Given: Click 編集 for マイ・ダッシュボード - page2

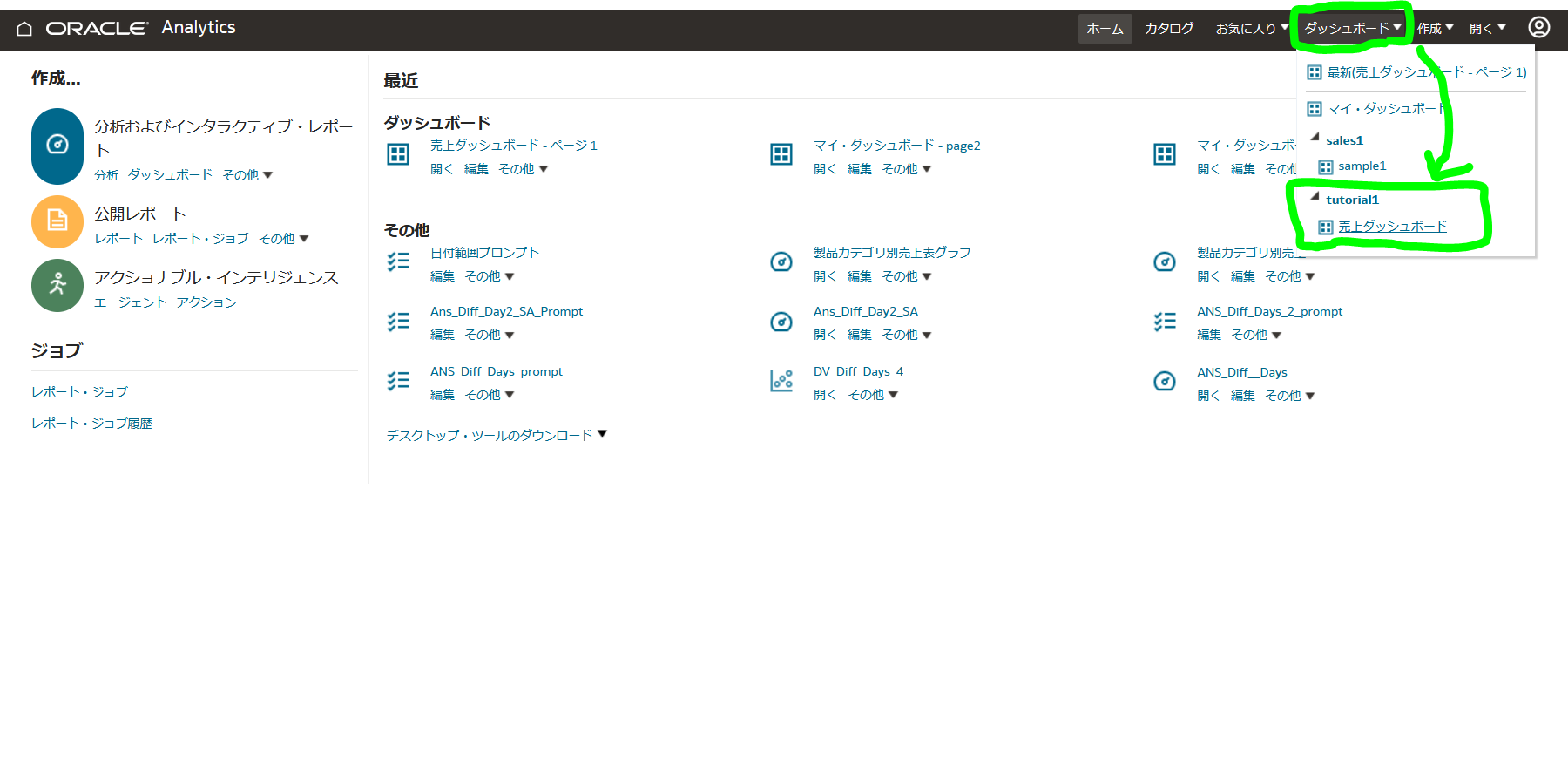Looking at the screenshot, I should point(859,169).
